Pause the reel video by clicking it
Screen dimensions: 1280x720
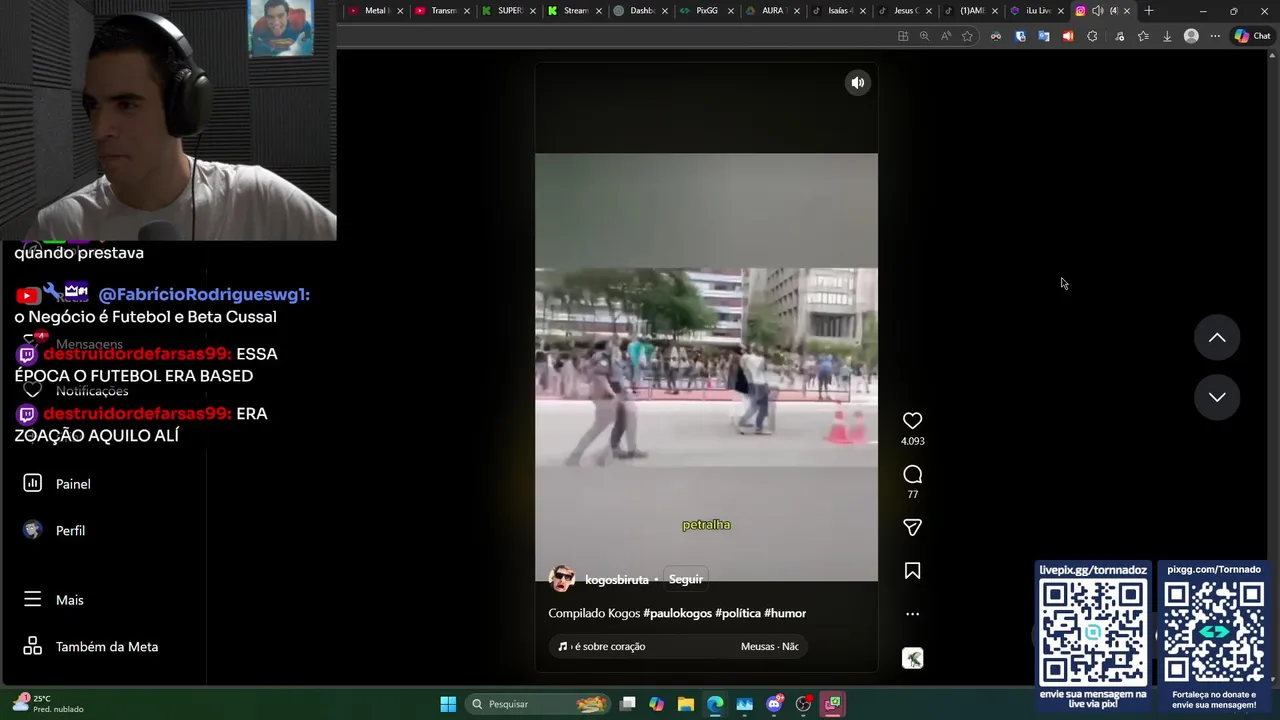(x=706, y=366)
